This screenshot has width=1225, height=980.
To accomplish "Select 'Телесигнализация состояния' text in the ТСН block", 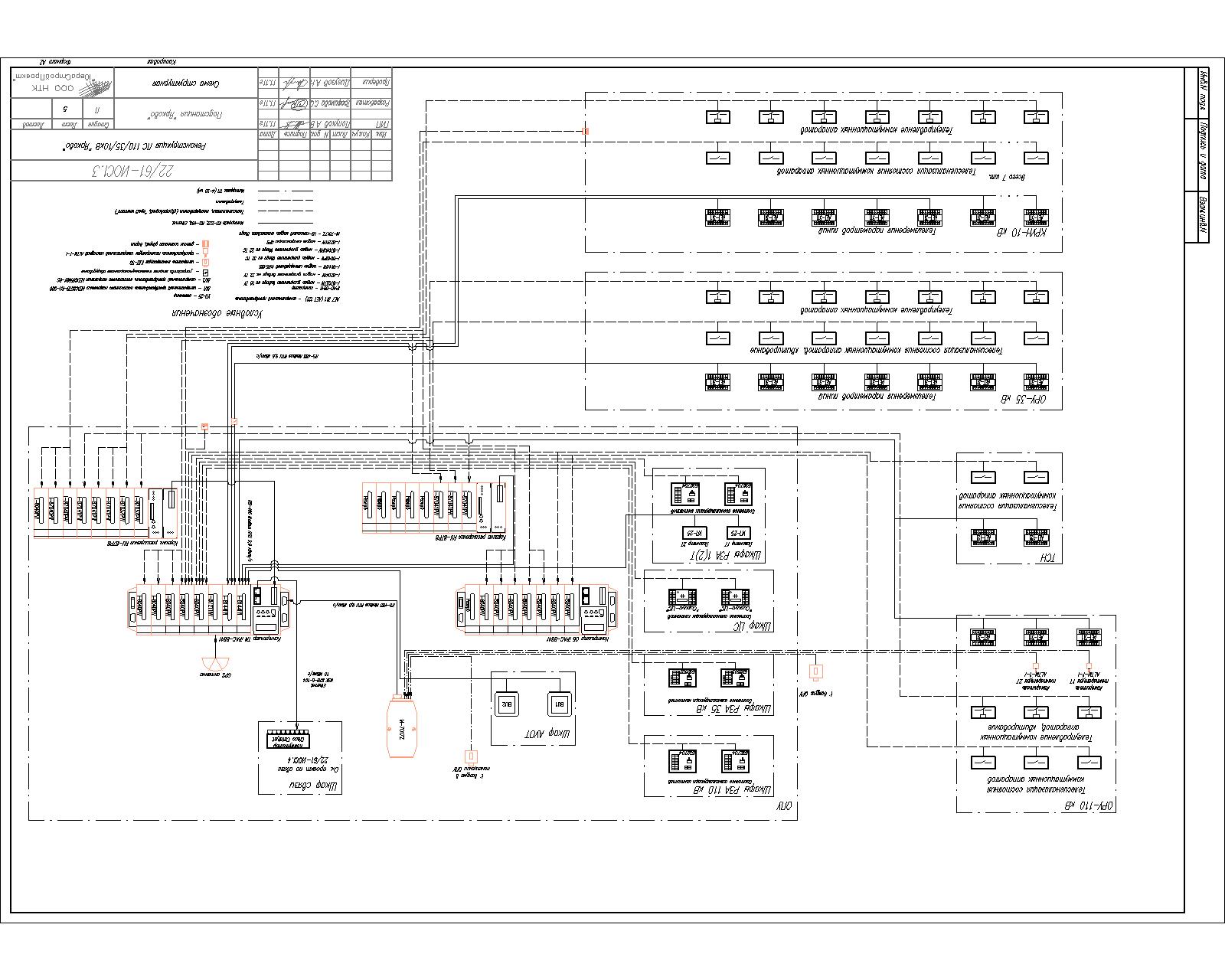I will click(1009, 506).
